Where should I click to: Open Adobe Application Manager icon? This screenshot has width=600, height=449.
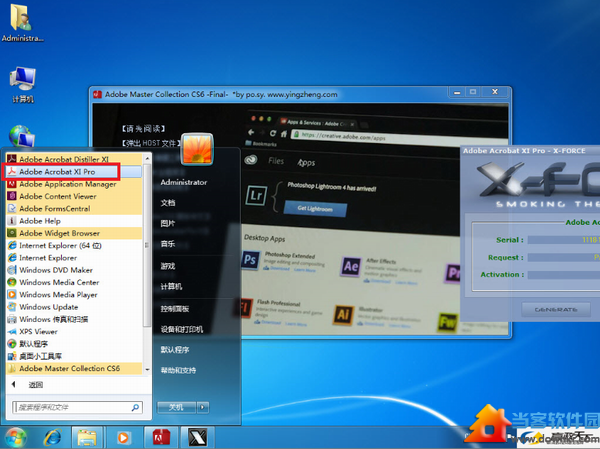[x=12, y=184]
